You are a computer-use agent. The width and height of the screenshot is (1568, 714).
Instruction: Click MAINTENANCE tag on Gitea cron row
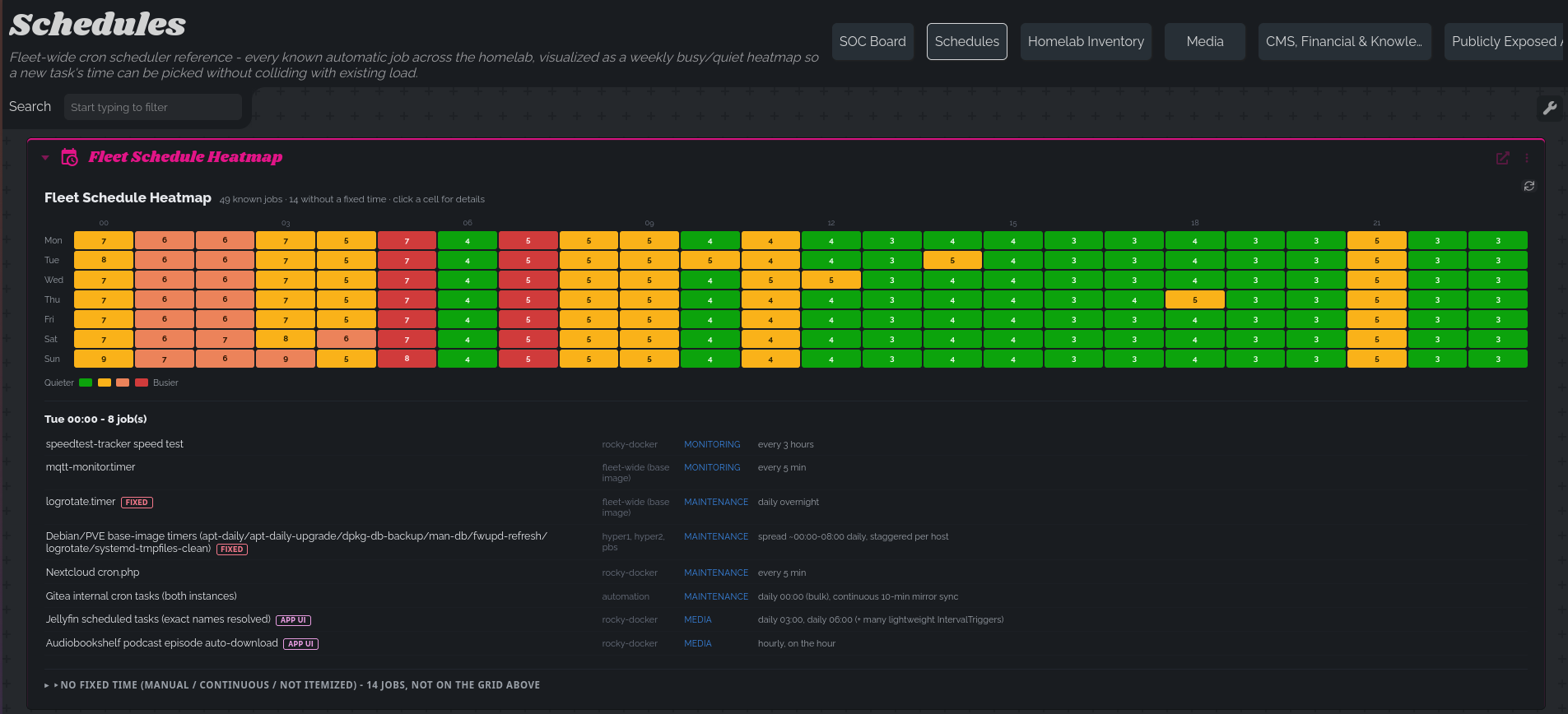(x=716, y=596)
